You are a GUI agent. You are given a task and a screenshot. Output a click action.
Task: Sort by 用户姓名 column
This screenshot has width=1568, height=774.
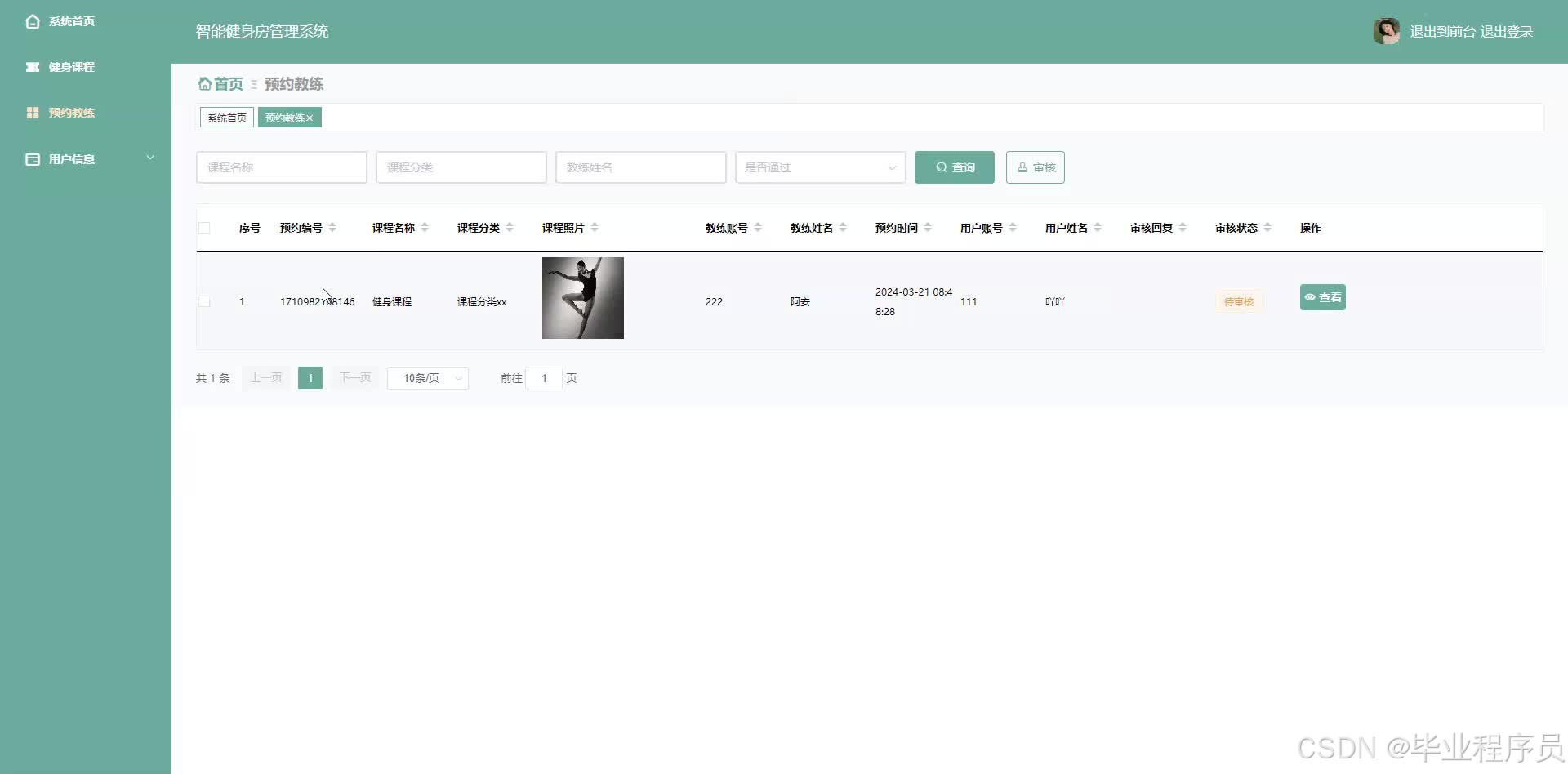1098,228
